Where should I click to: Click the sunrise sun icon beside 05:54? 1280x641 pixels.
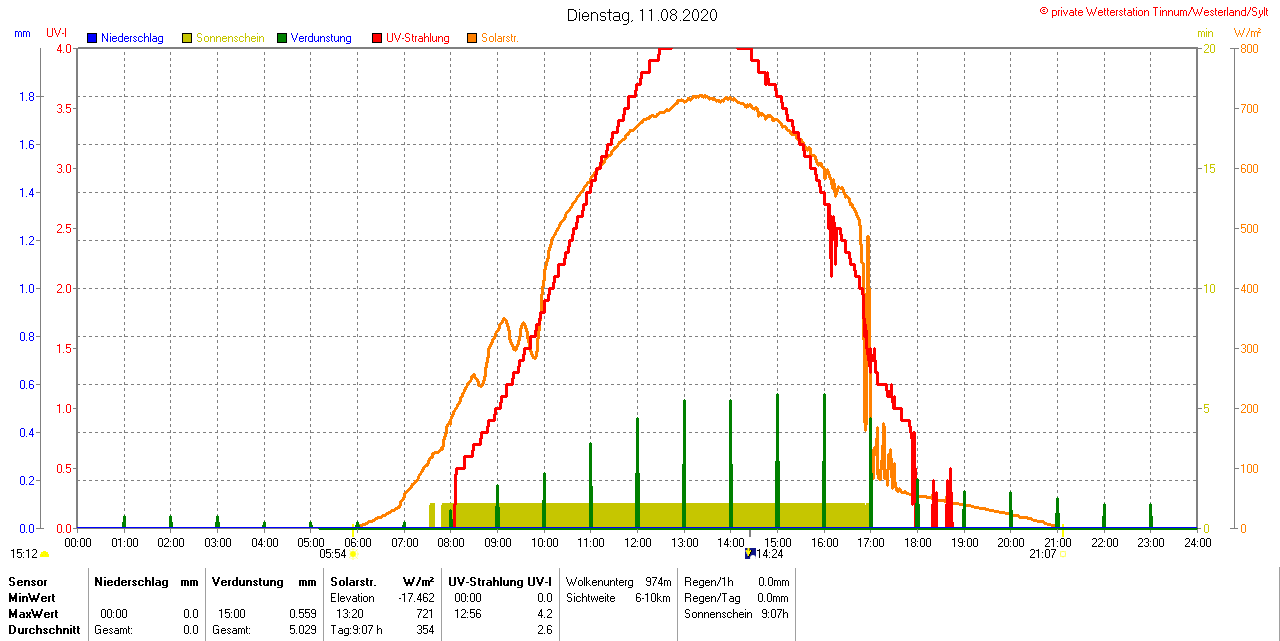353,554
